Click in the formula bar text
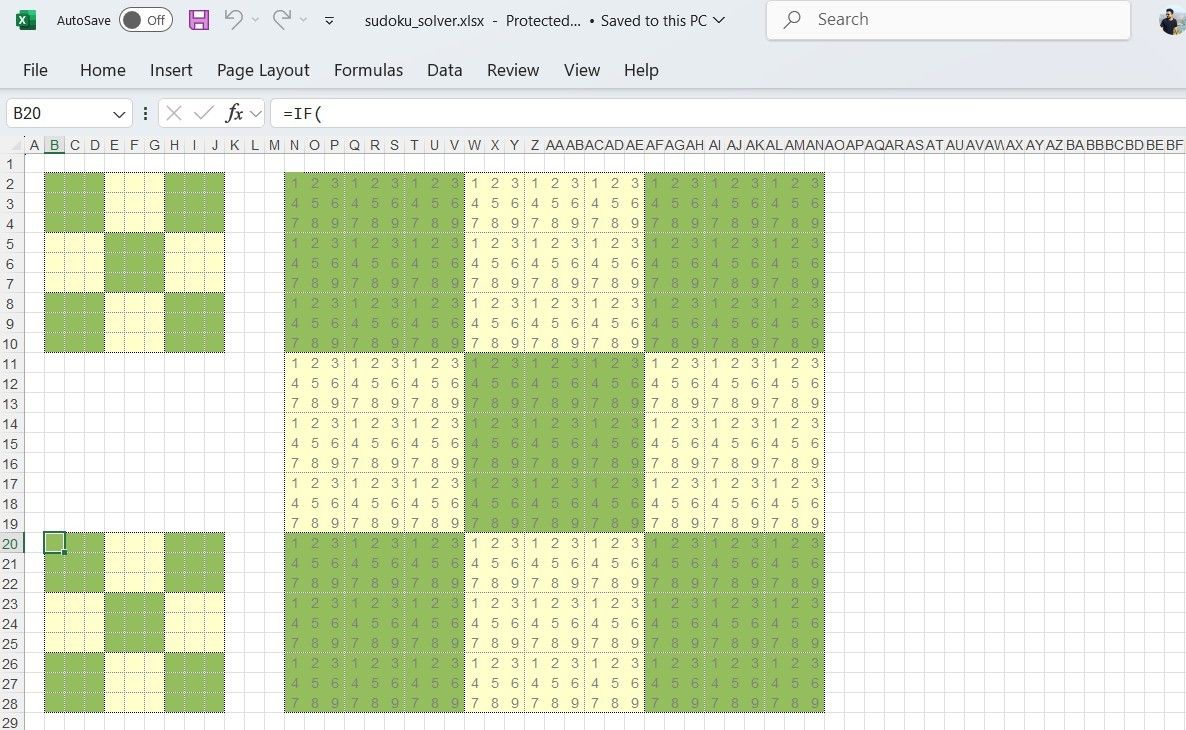 pyautogui.click(x=700, y=114)
